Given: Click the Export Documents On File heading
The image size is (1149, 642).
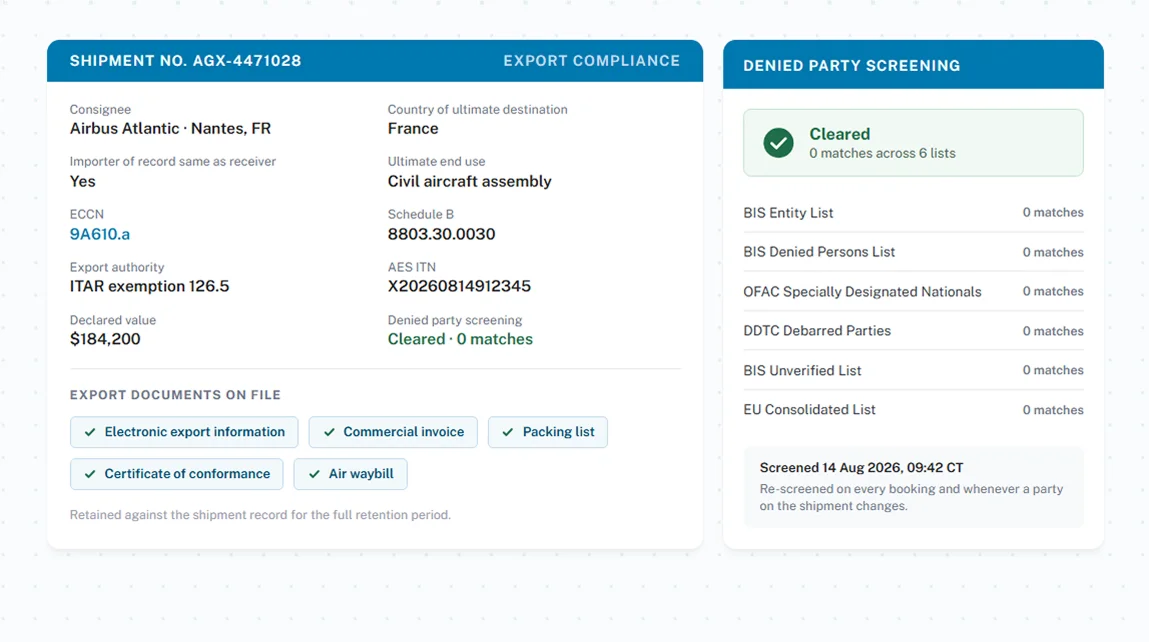Looking at the screenshot, I should click(175, 395).
